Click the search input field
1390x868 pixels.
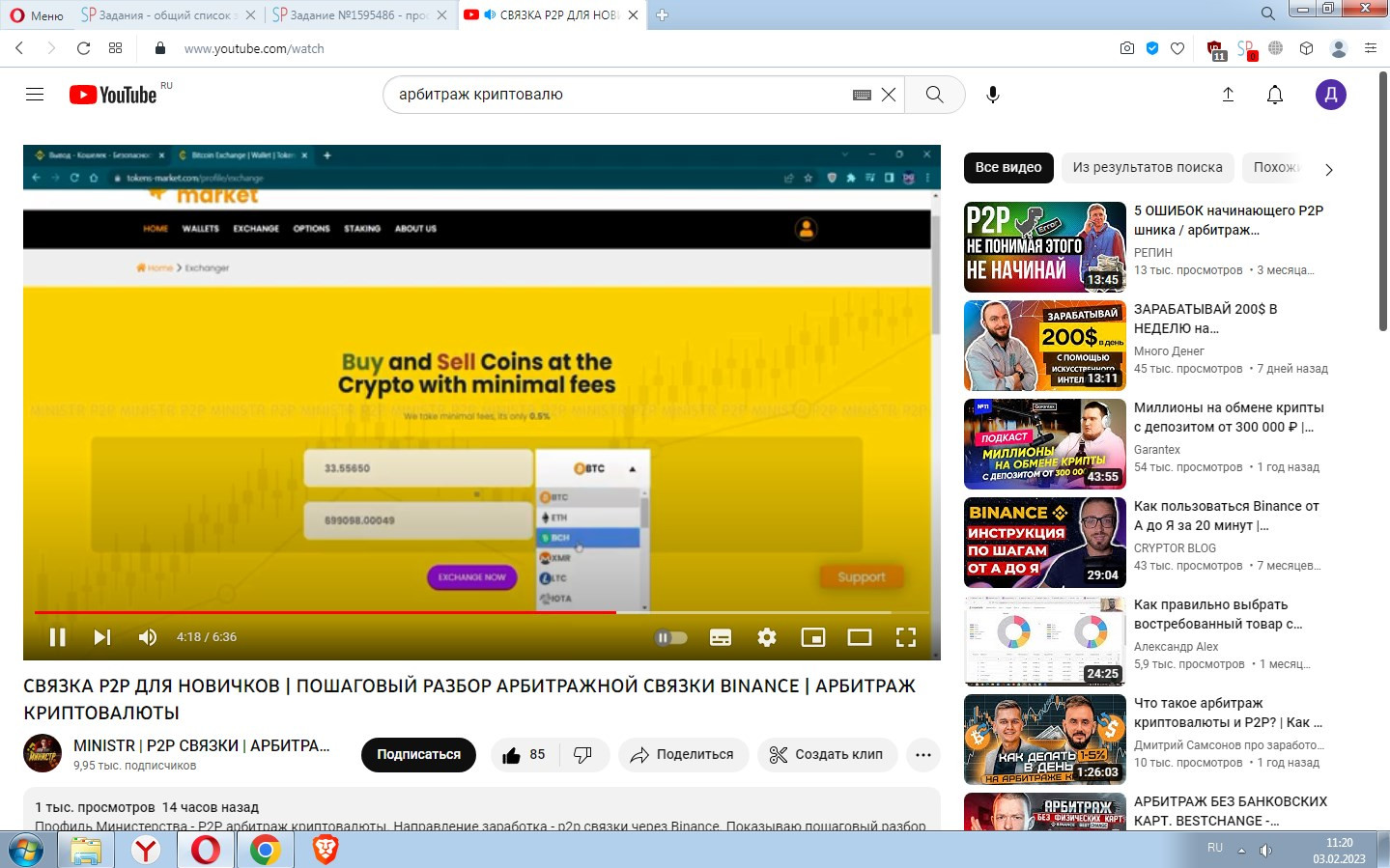click(x=618, y=95)
